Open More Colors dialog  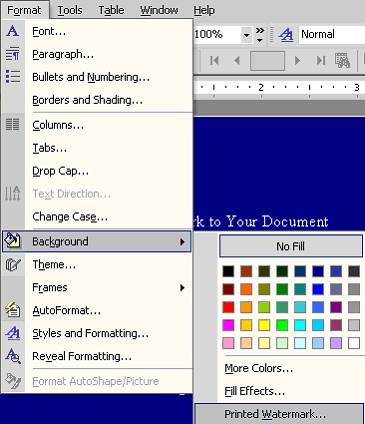click(x=259, y=368)
